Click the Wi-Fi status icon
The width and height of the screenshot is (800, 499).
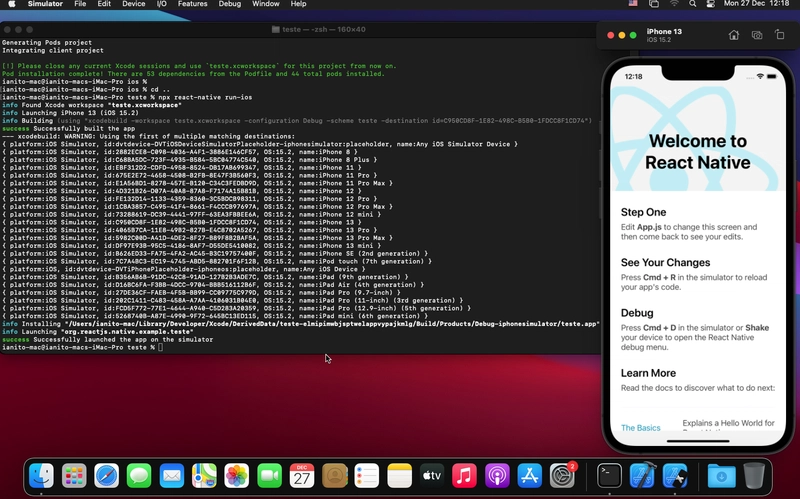(674, 4)
